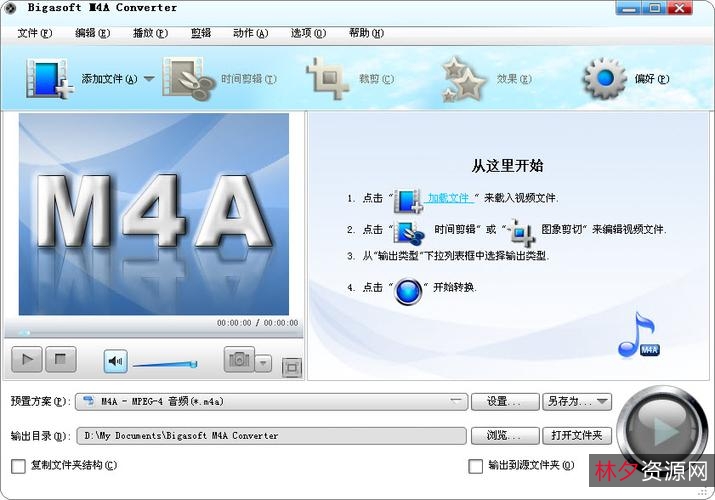The height and width of the screenshot is (500, 715).
Task: Open the 文件(F) menu
Action: (35, 33)
